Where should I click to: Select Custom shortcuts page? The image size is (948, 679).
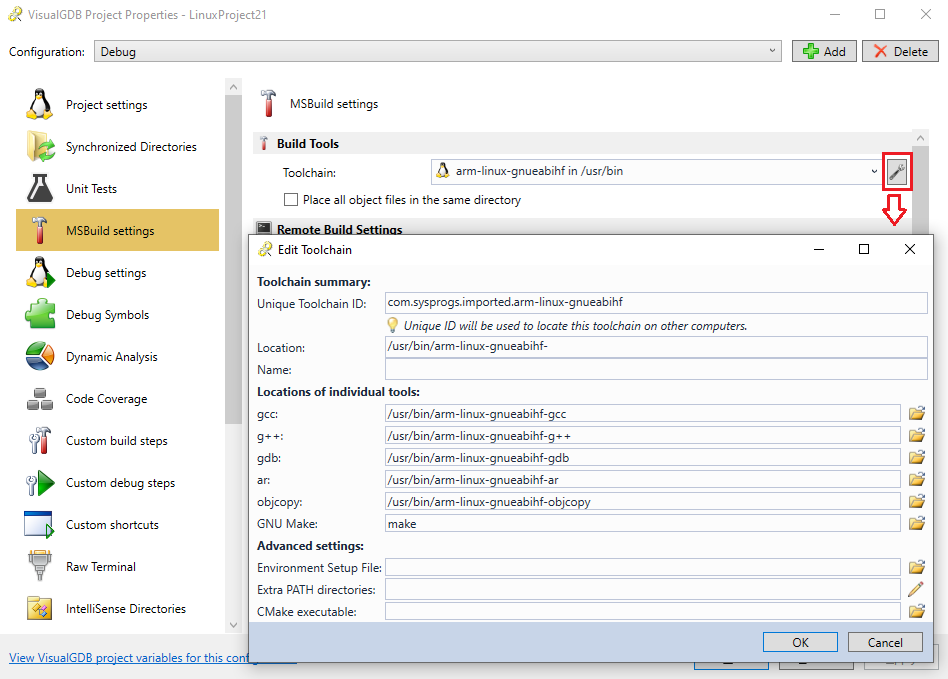[117, 524]
